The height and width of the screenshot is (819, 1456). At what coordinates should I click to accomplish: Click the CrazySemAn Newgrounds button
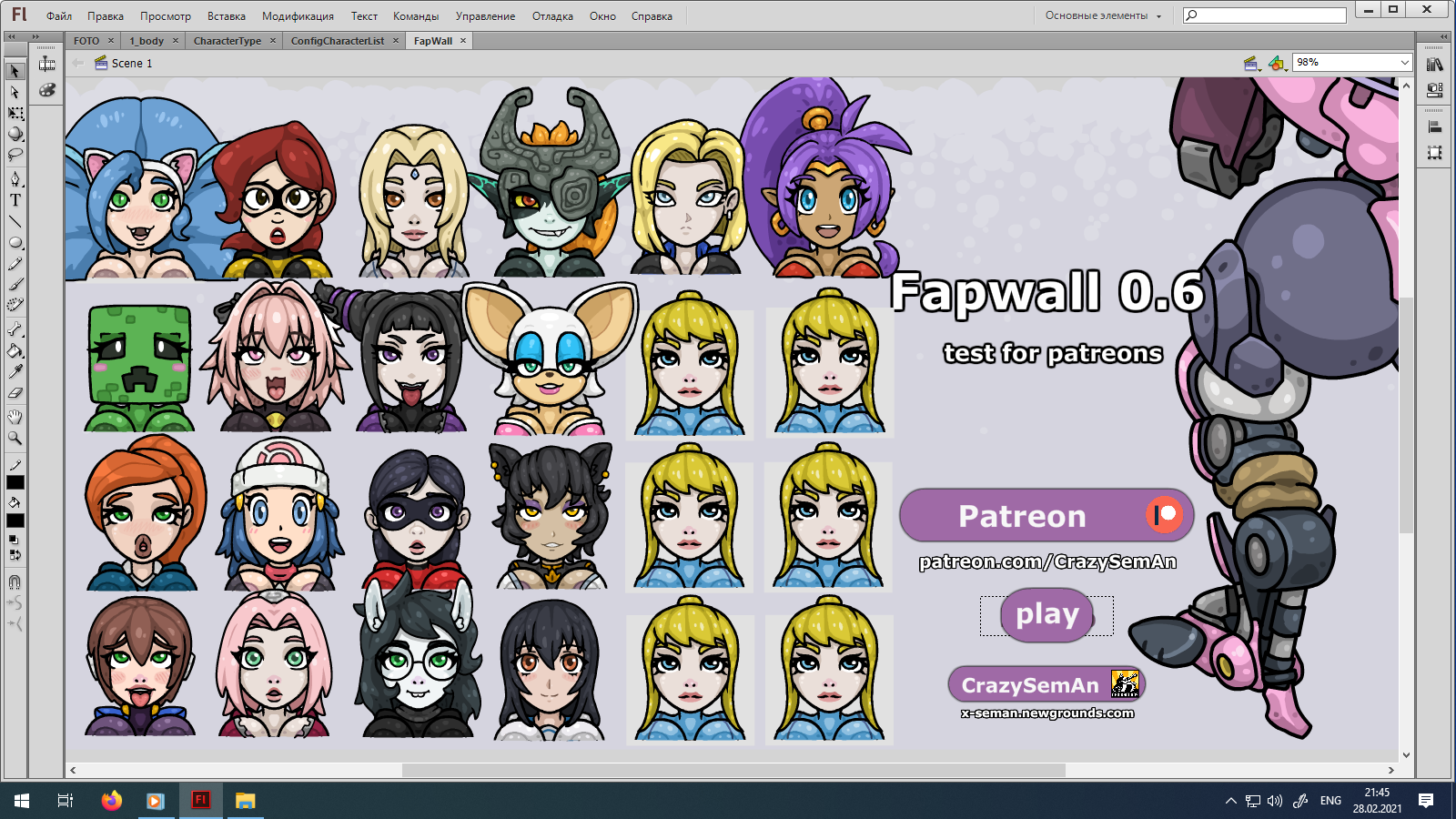[1046, 684]
